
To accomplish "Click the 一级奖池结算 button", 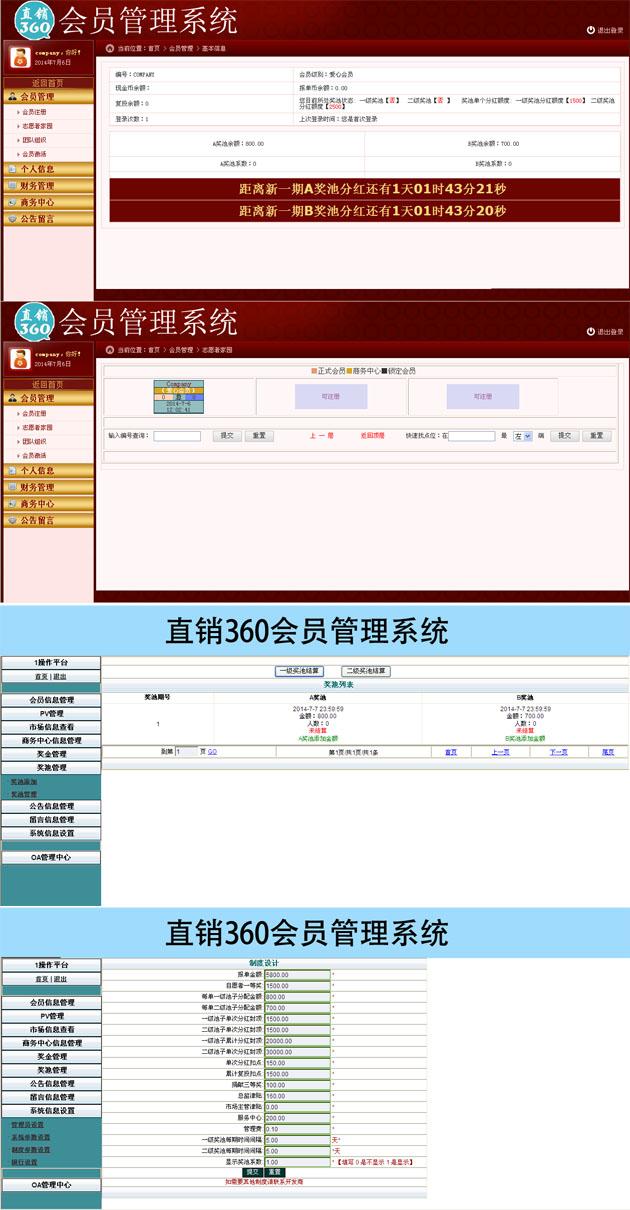I will 299,671.
